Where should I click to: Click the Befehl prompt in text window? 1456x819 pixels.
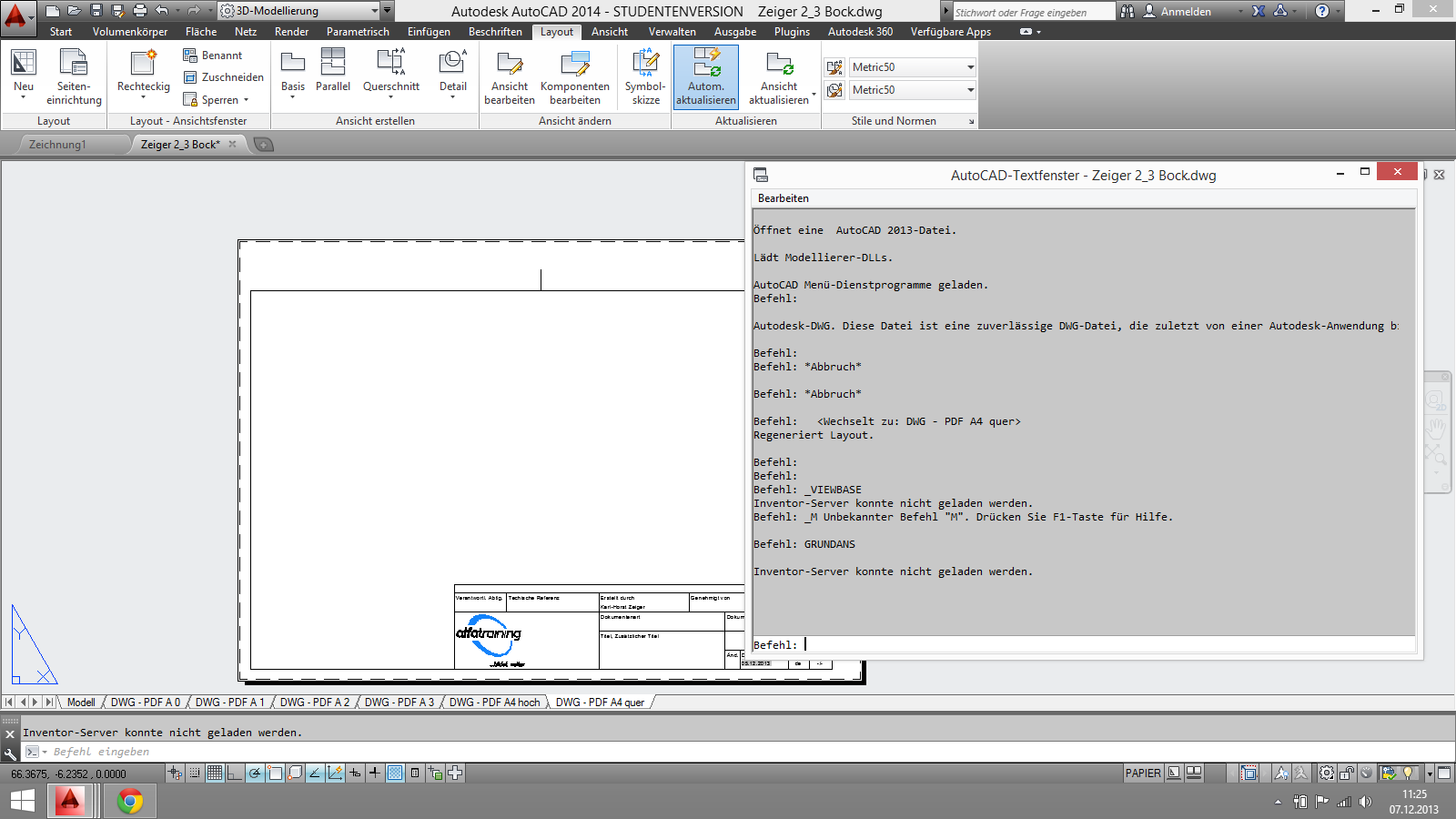(1084, 645)
